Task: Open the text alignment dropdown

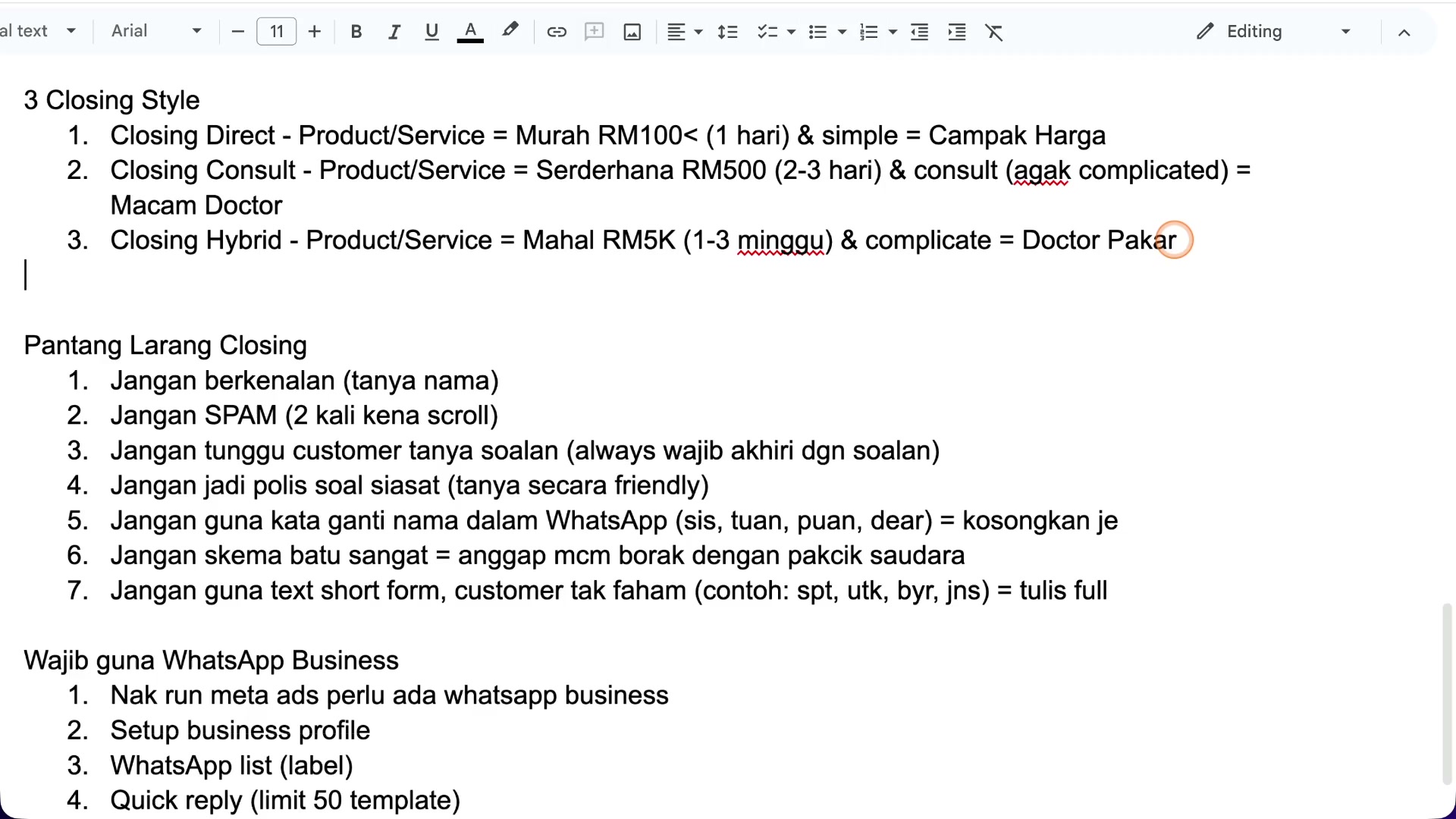Action: (685, 32)
